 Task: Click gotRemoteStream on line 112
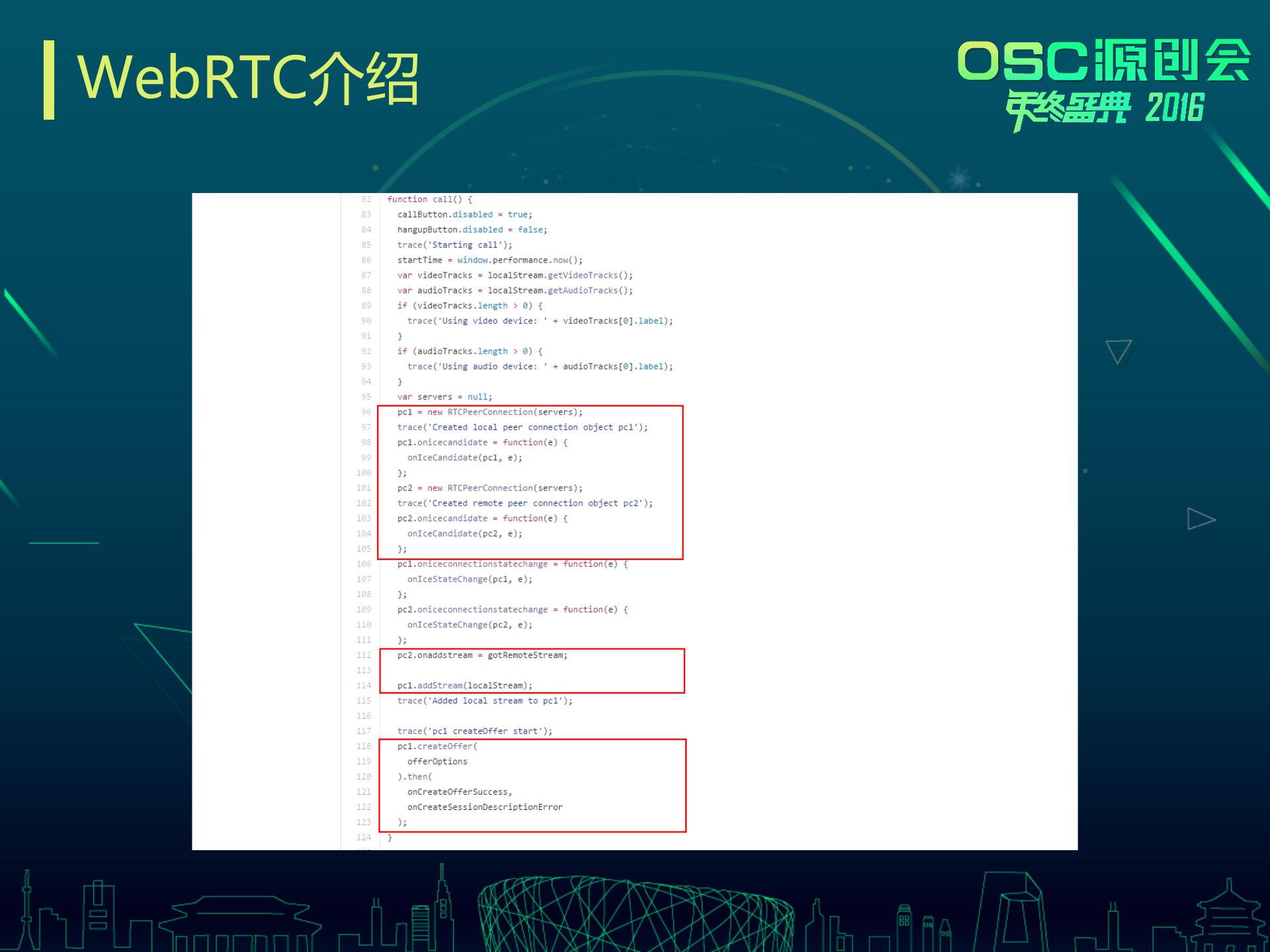click(x=526, y=655)
